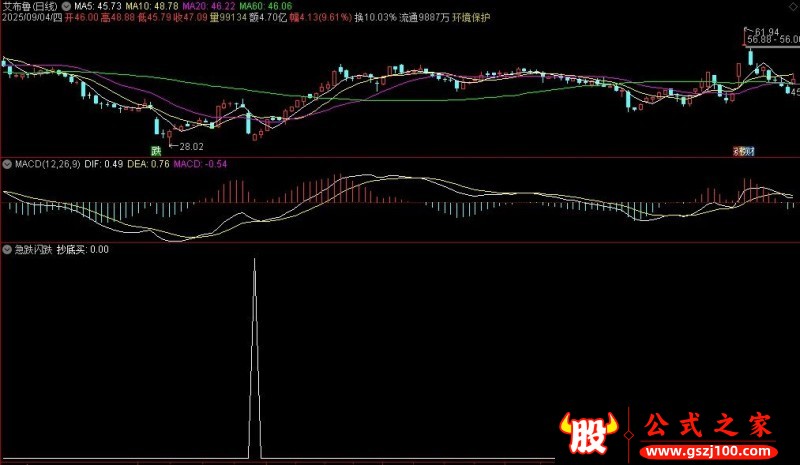
Task: Click the 61.94 highest price label
Action: (x=767, y=33)
